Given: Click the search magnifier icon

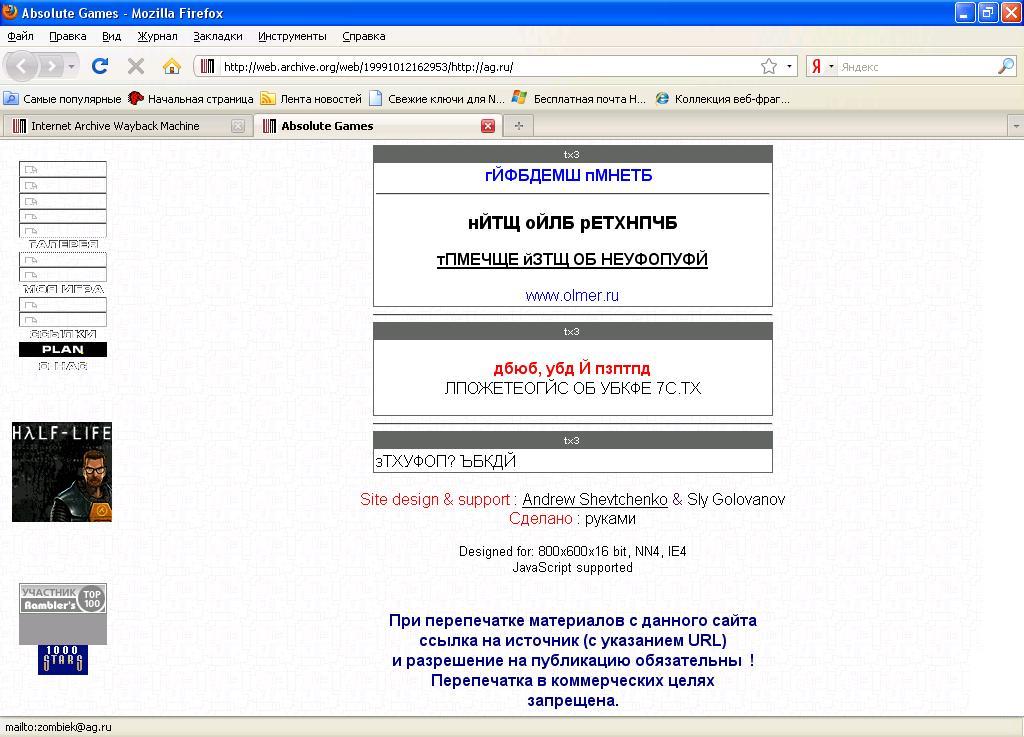Looking at the screenshot, I should tap(1005, 66).
